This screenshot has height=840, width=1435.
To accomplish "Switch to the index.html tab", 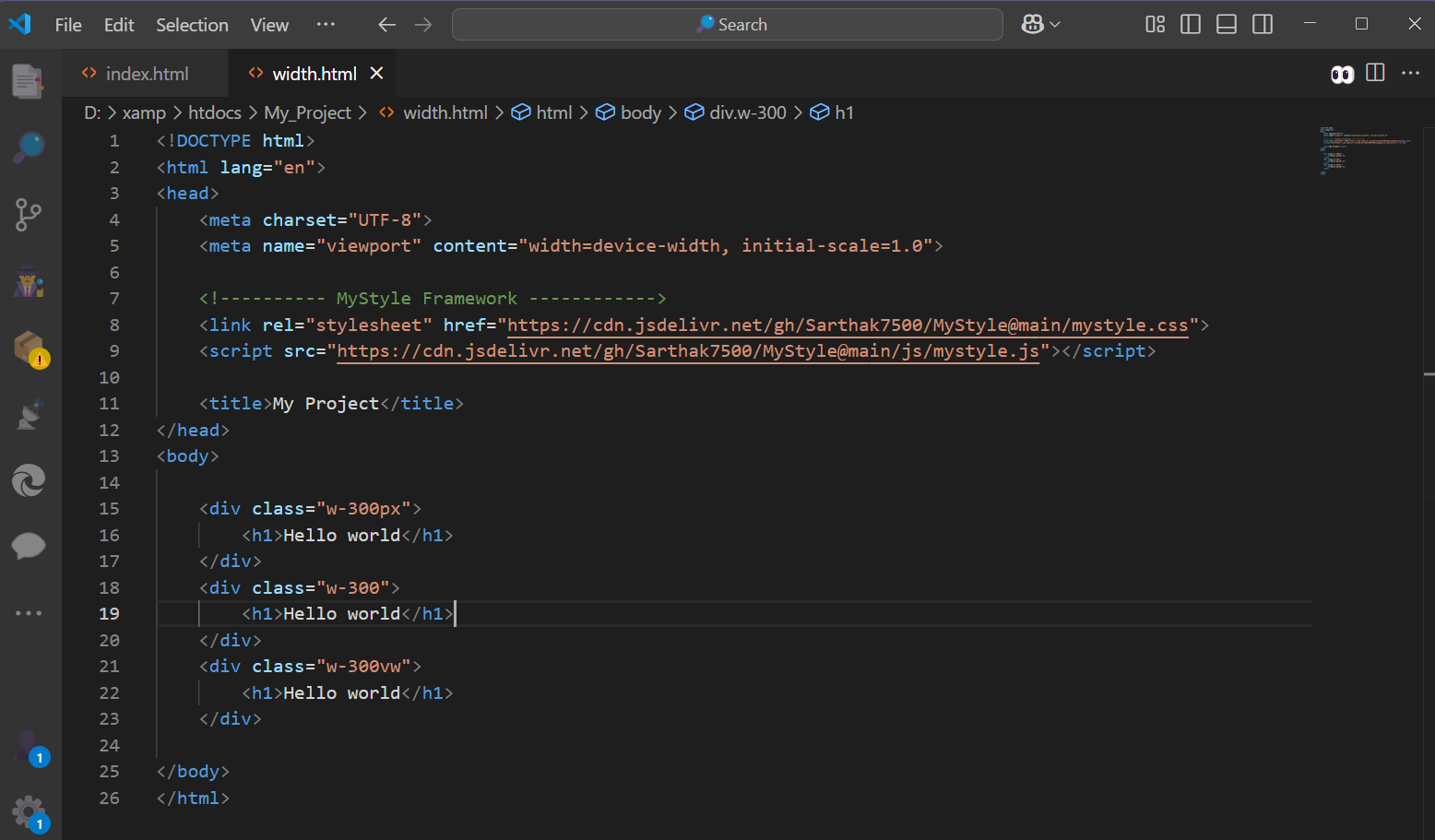I will click(x=146, y=74).
